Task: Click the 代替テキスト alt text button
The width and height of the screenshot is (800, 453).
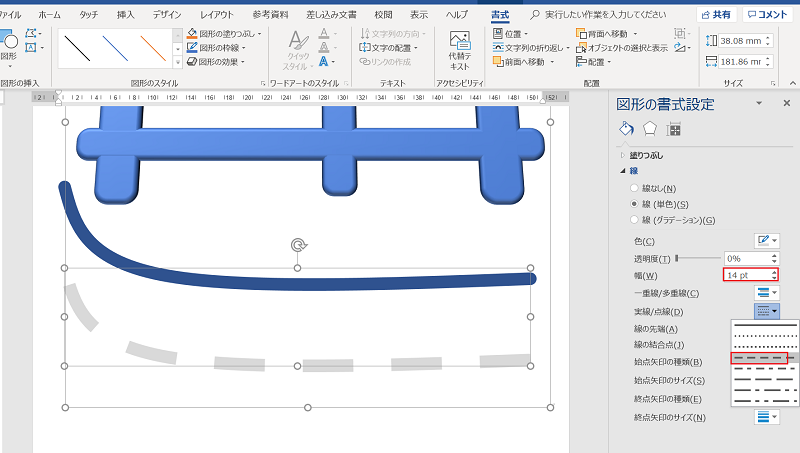Action: pyautogui.click(x=460, y=50)
